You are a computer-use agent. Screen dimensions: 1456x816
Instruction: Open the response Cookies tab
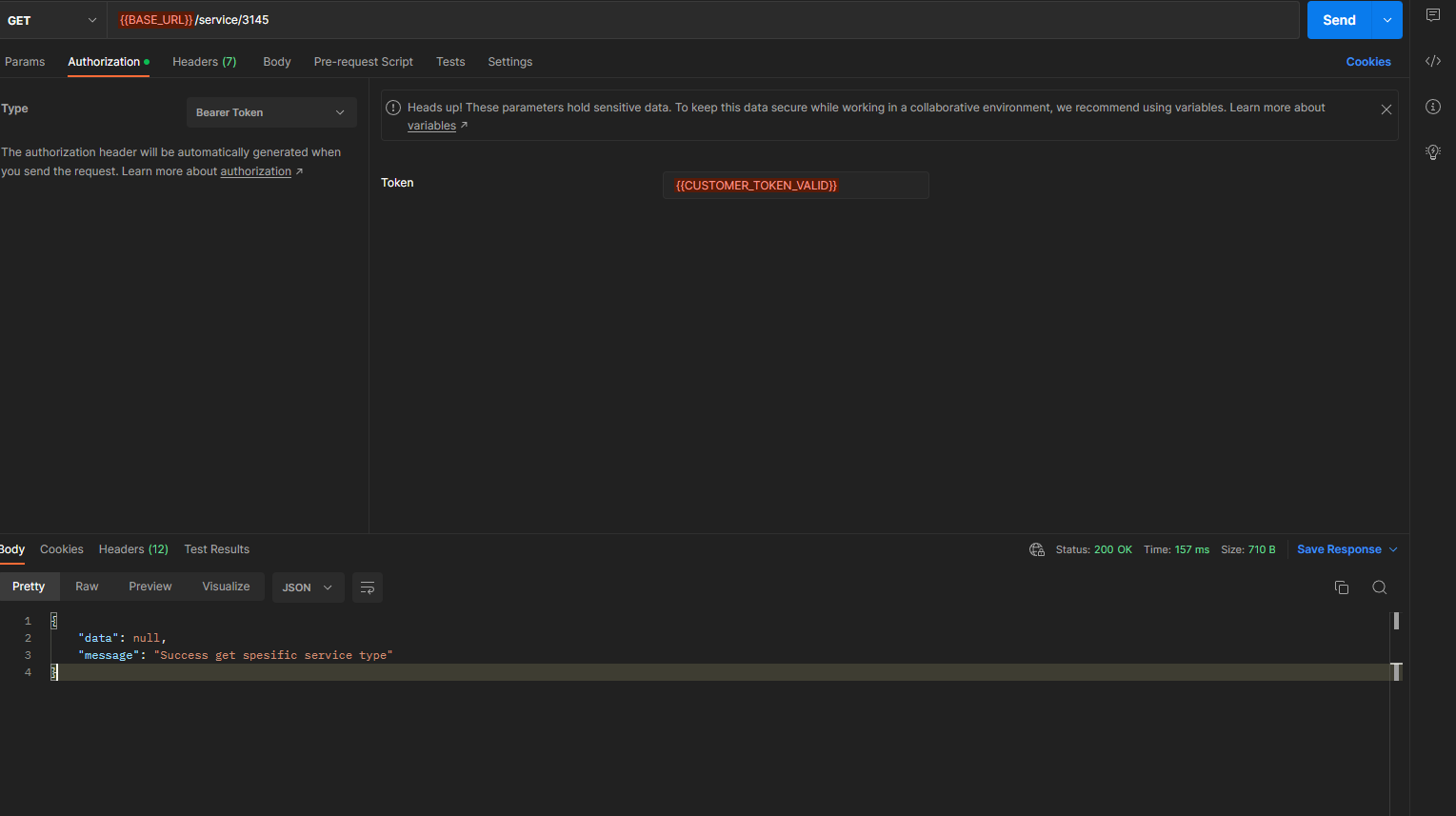(x=61, y=549)
